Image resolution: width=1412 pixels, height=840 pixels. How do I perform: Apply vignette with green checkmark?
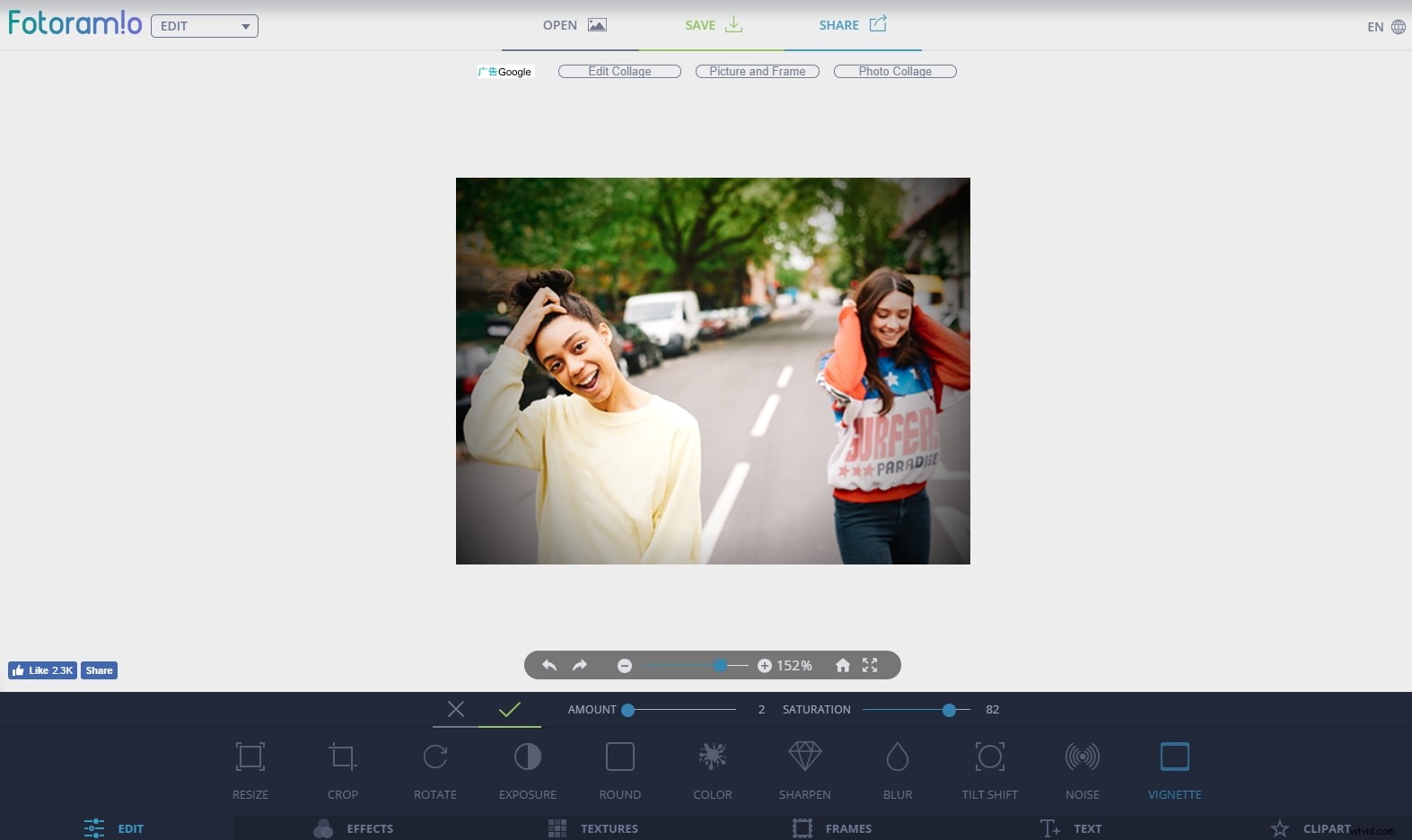point(510,709)
